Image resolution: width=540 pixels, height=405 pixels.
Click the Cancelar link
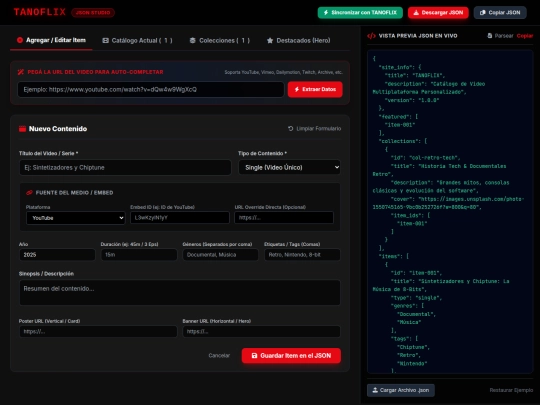[219, 355]
